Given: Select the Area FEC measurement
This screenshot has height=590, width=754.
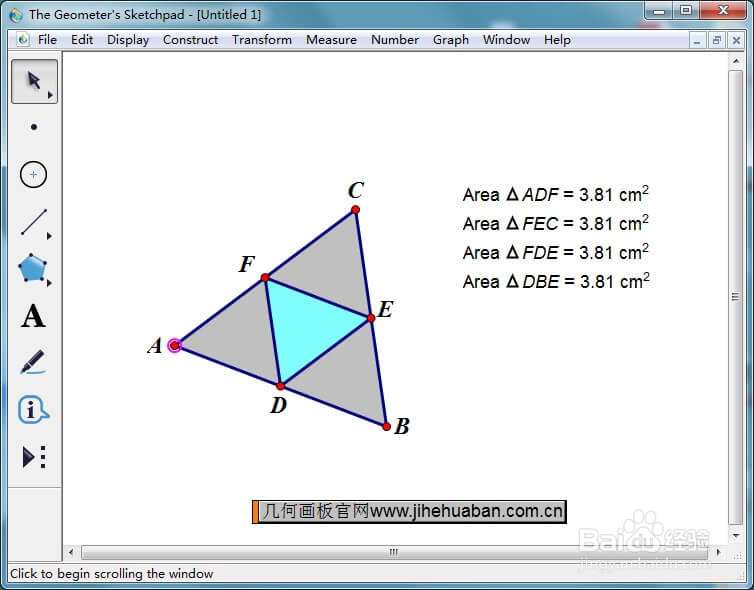Looking at the screenshot, I should tap(555, 223).
